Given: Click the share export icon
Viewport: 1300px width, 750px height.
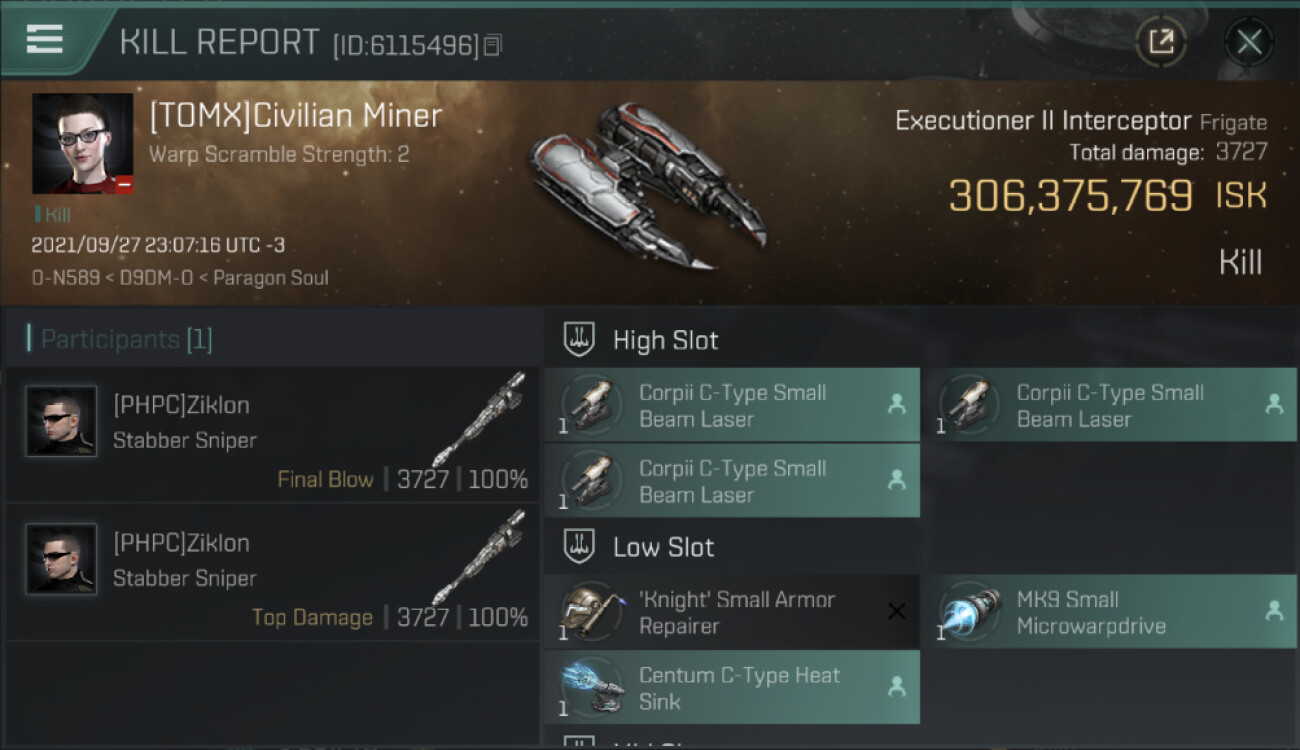Looking at the screenshot, I should [1161, 42].
